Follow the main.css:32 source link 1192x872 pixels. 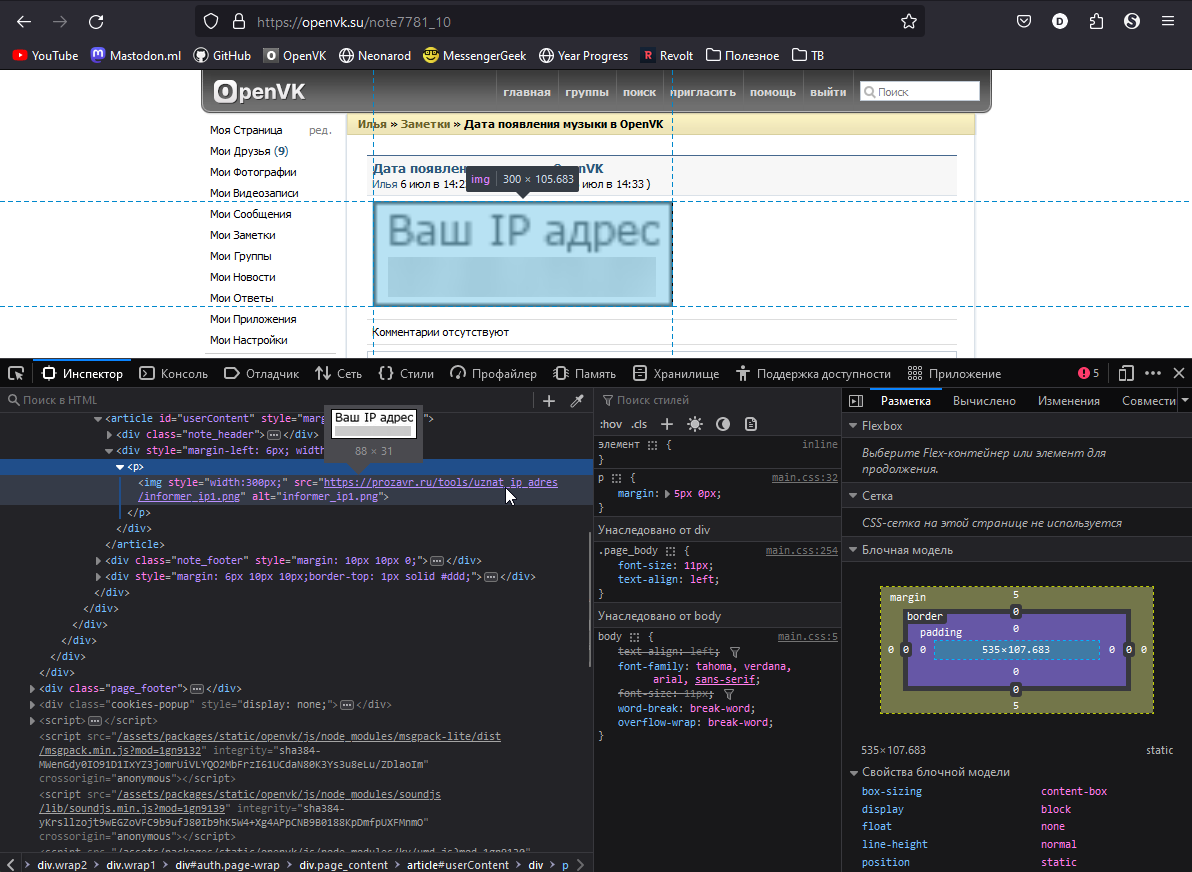click(x=804, y=477)
